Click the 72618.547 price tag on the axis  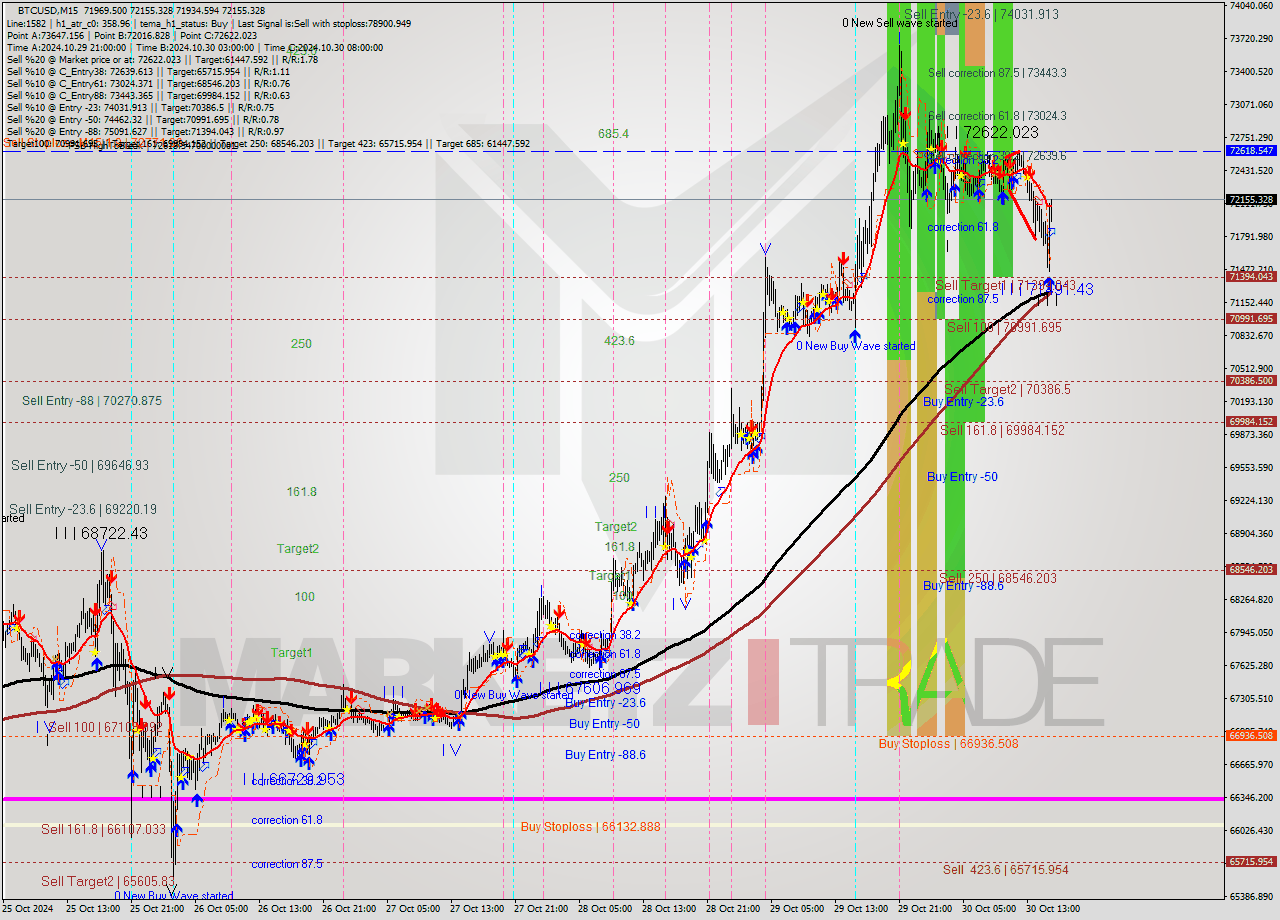point(1250,150)
